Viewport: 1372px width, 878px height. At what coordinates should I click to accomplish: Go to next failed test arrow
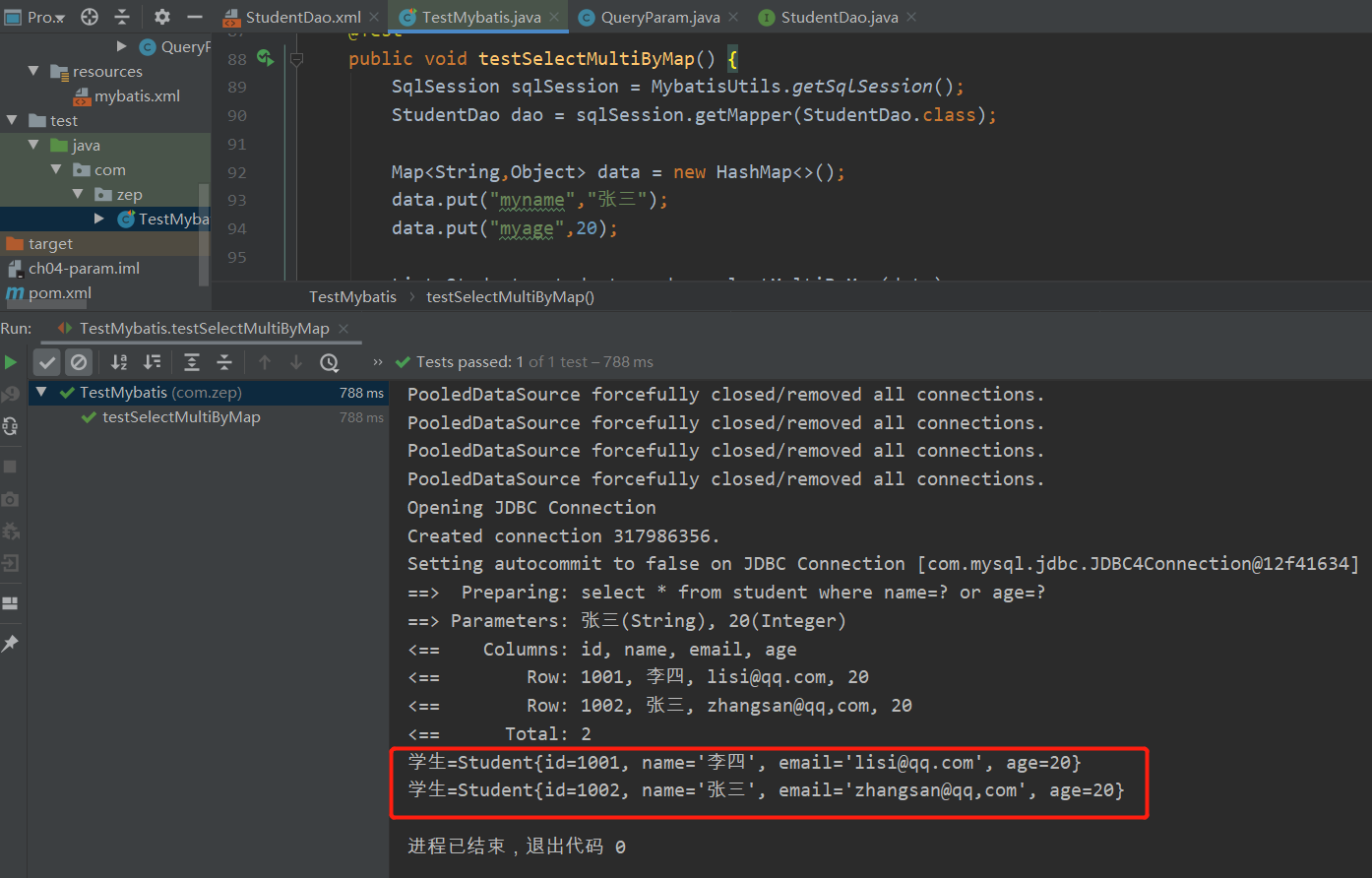tap(296, 362)
